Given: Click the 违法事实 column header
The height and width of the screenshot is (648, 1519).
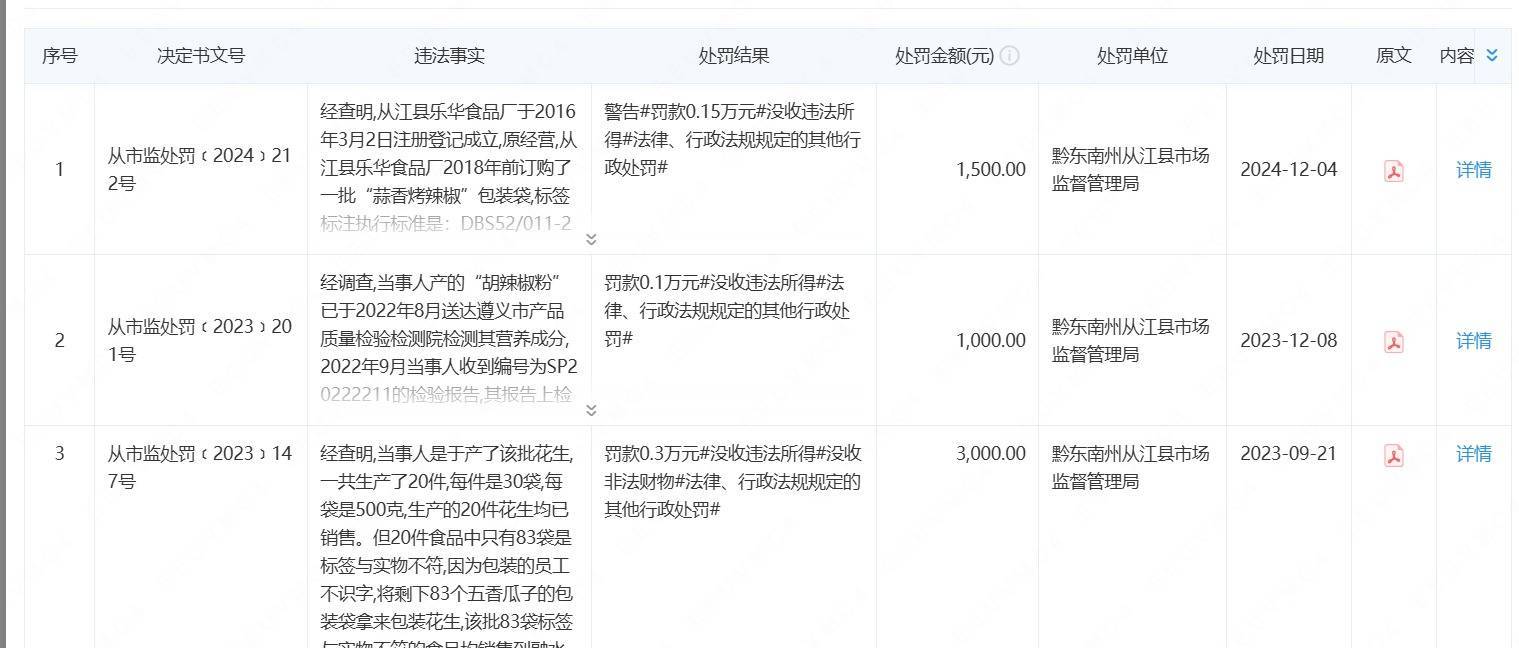Looking at the screenshot, I should [449, 56].
